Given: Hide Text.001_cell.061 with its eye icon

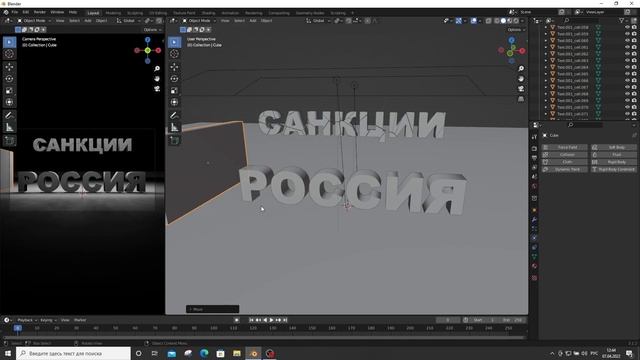Looking at the screenshot, I should 627,47.
